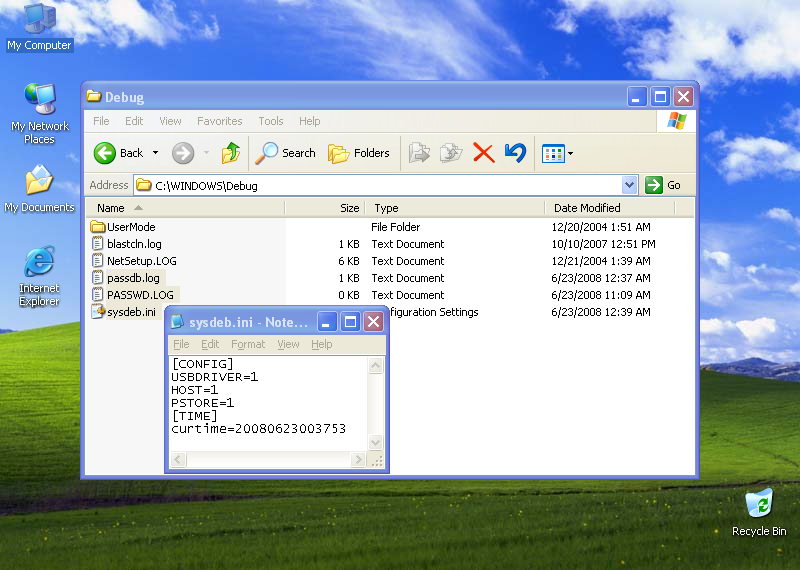Expand the Back history dropdown arrow
800x570 pixels.
point(156,153)
